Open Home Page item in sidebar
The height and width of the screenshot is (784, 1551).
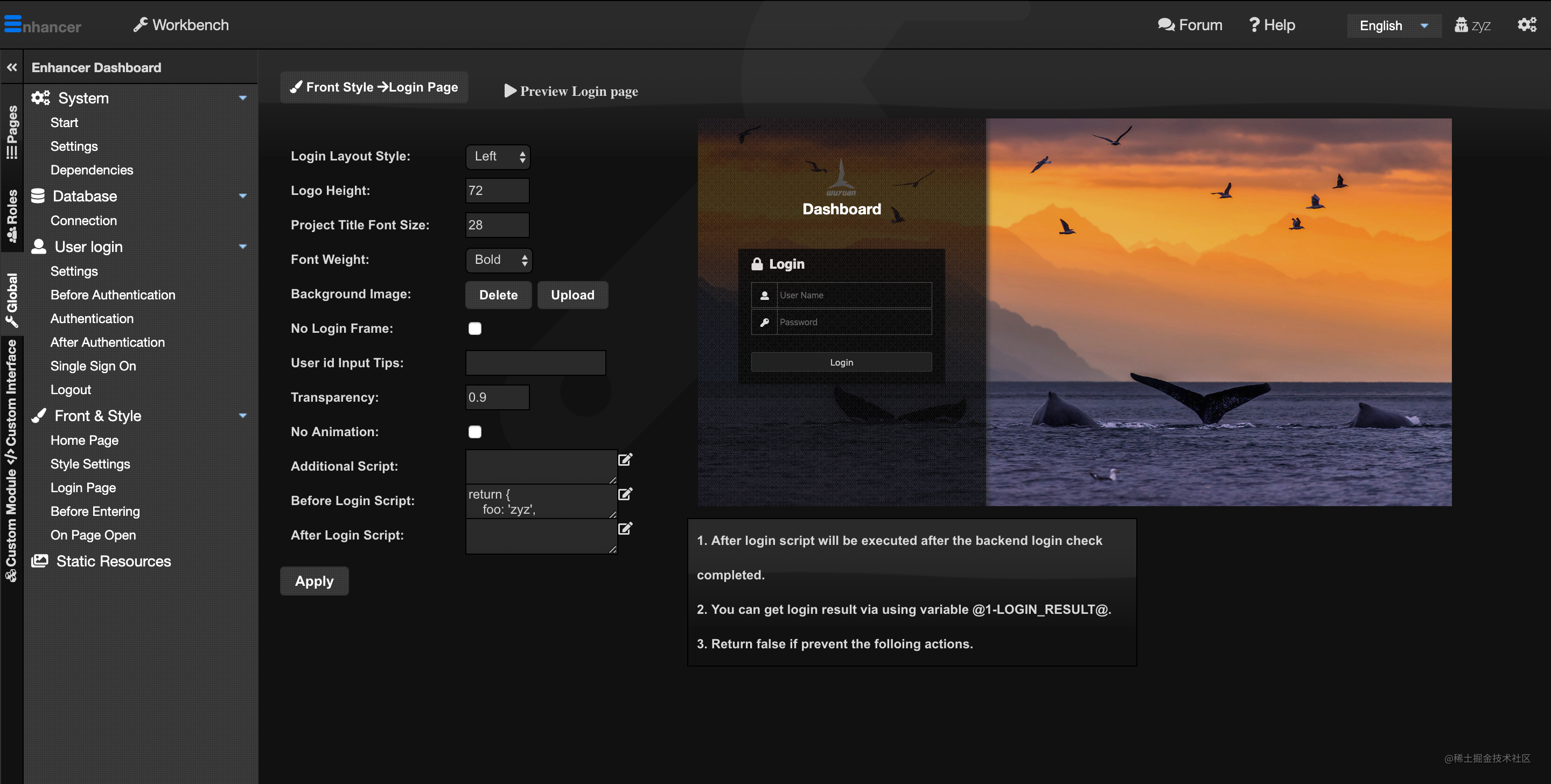(x=85, y=440)
